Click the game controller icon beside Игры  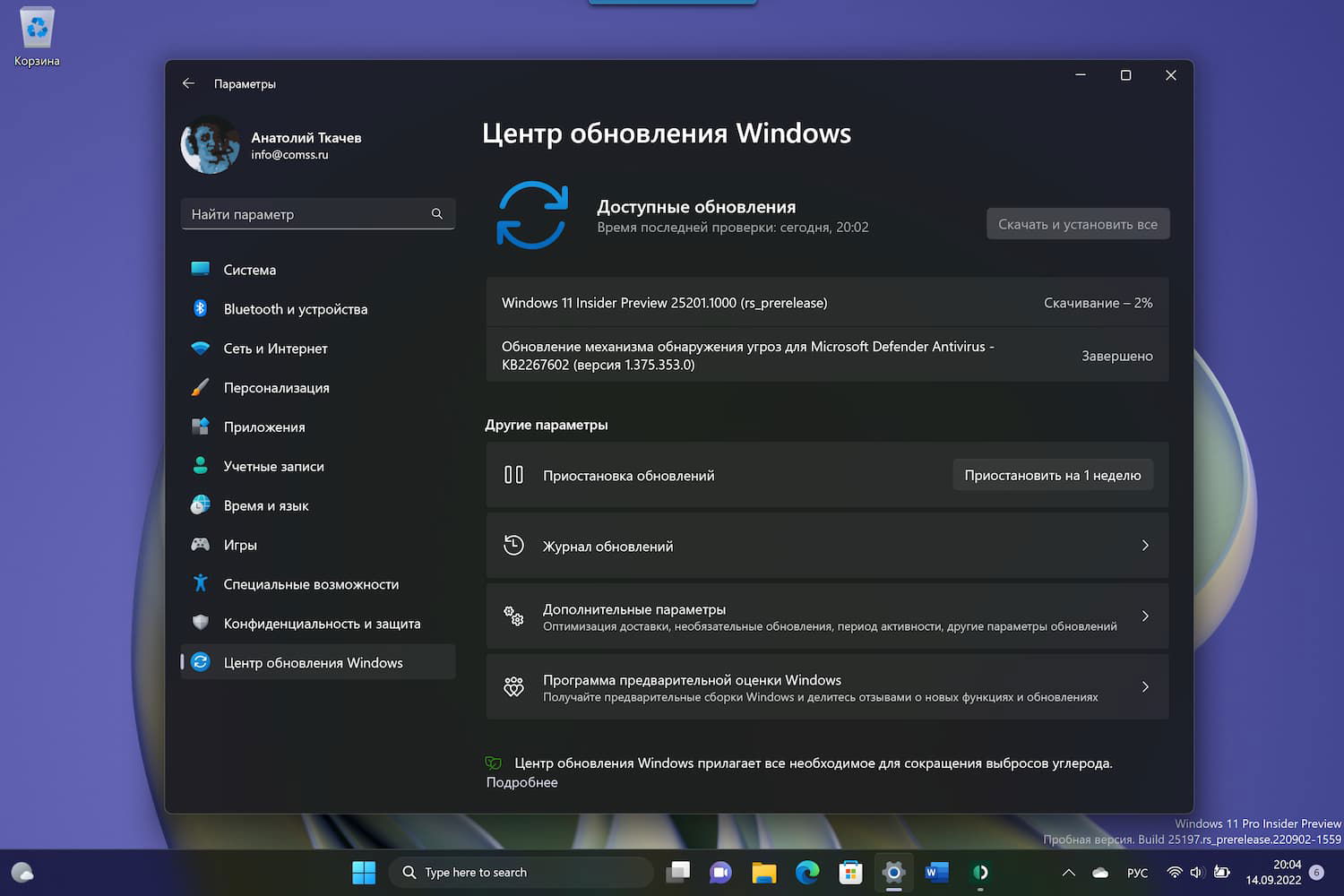(201, 545)
